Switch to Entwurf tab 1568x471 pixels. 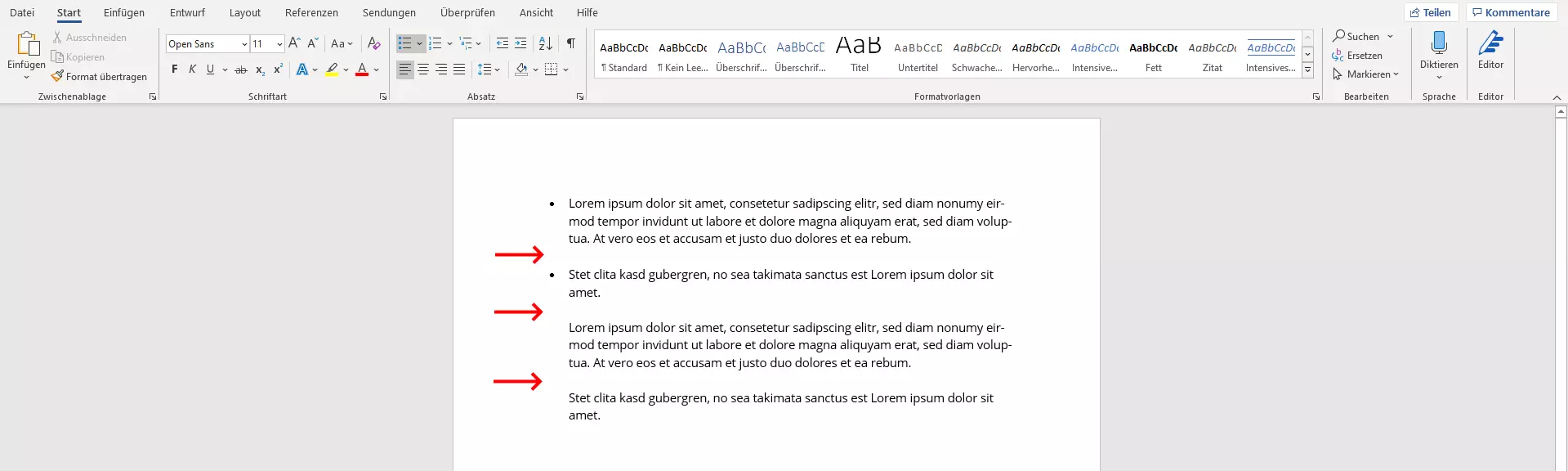pos(187,12)
